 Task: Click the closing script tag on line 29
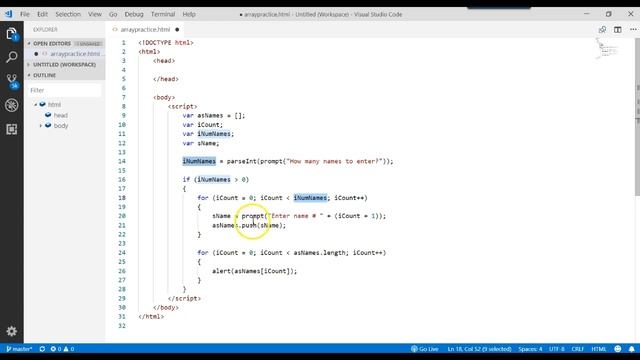point(184,298)
